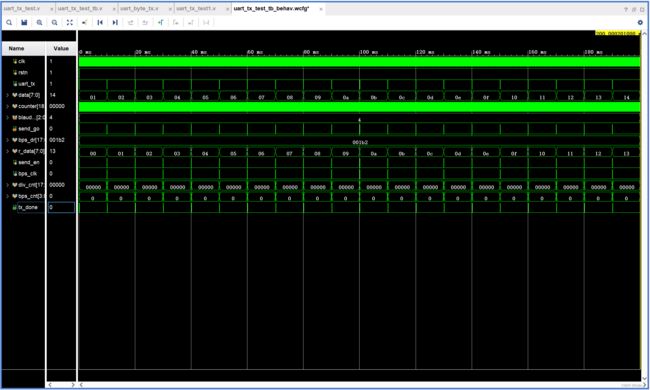Select the uart_tx signal row

coord(24,84)
